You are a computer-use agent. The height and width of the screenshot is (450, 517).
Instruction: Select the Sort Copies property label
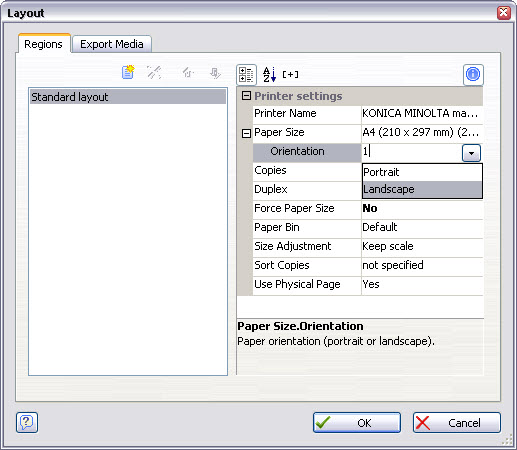click(x=282, y=265)
